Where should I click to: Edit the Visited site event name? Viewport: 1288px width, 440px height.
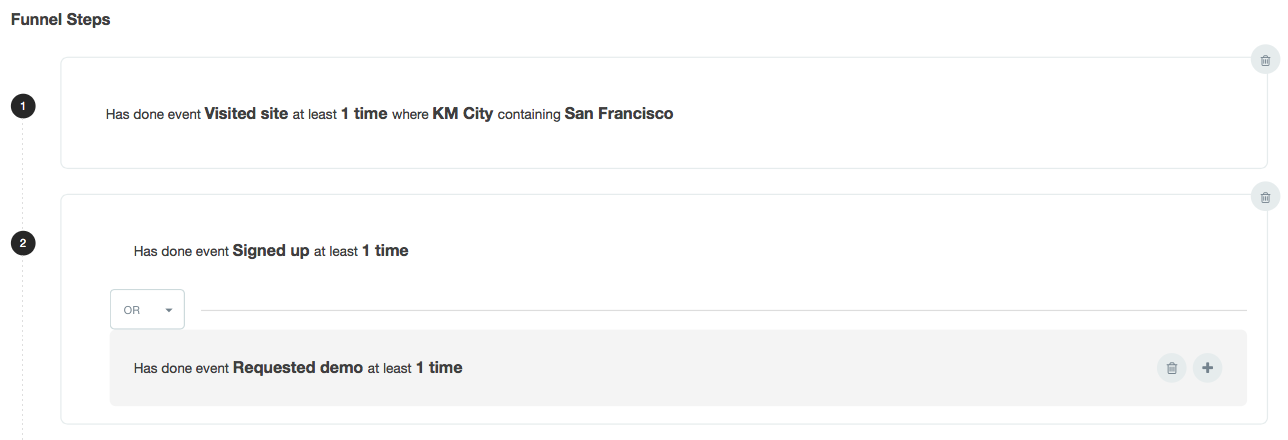(246, 114)
